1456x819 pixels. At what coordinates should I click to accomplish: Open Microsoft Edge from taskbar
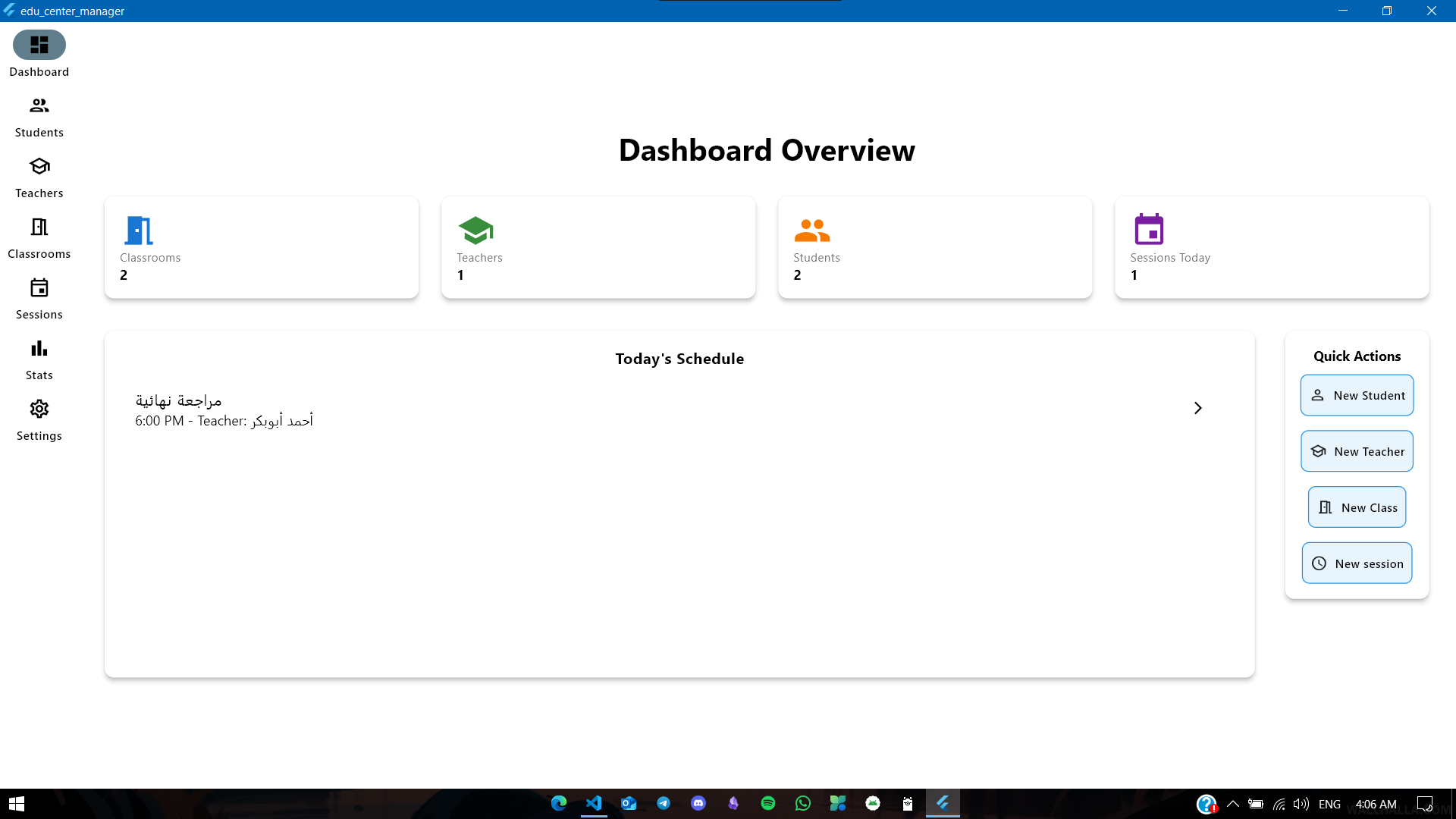tap(559, 804)
